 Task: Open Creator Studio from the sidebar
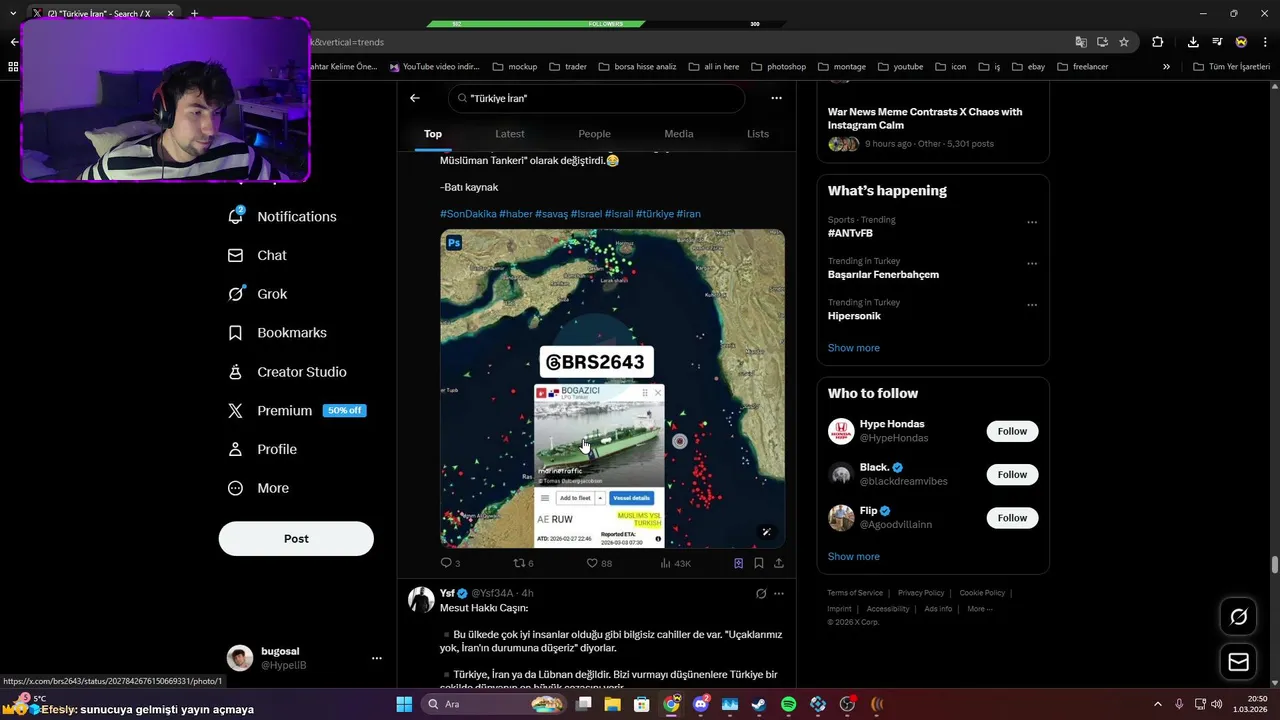287,372
